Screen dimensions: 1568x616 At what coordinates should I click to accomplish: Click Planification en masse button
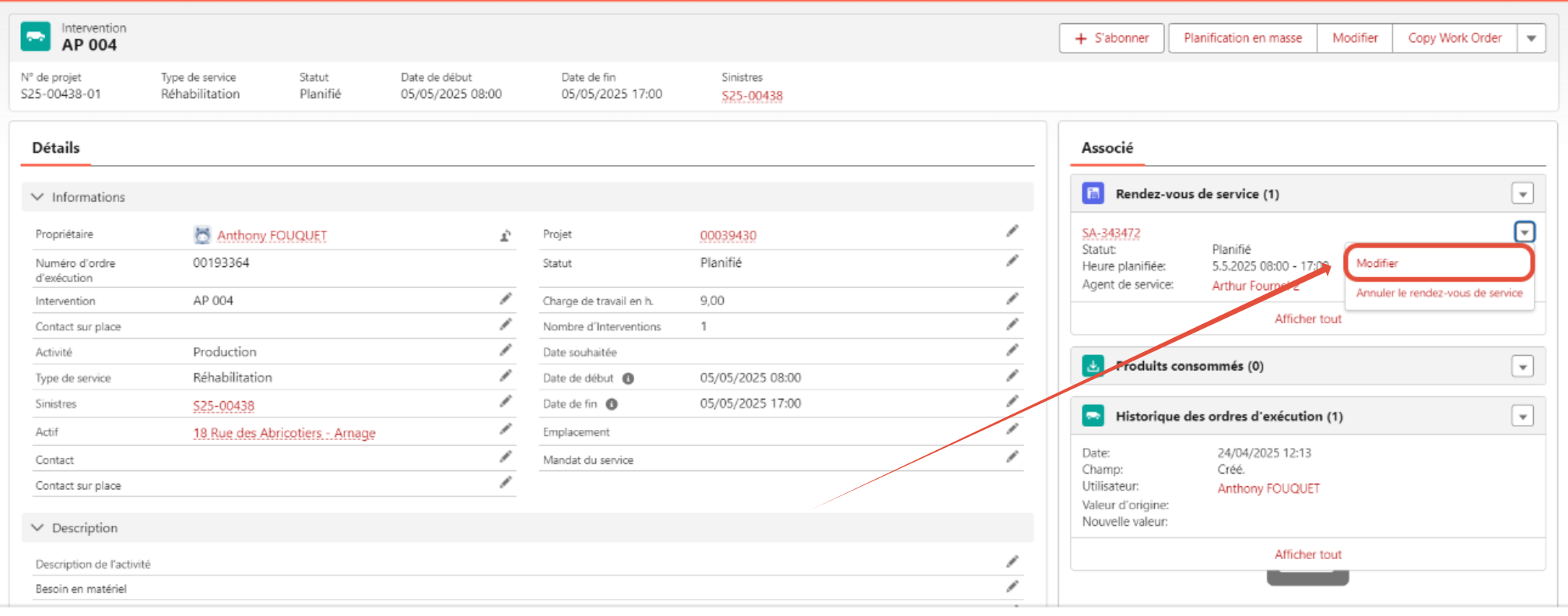[1243, 38]
